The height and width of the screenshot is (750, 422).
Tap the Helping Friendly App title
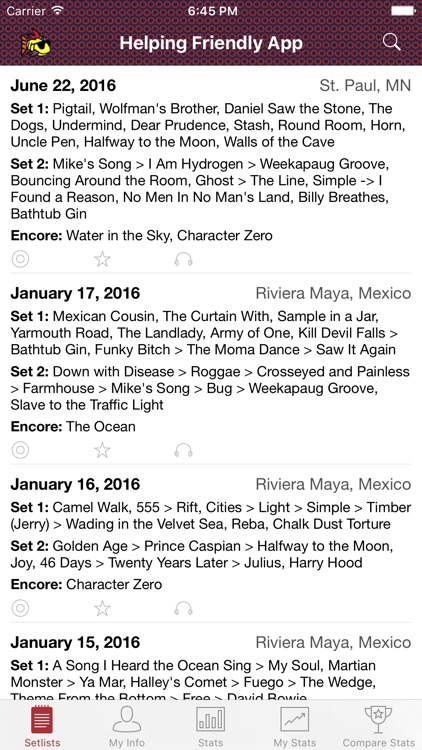coord(211,43)
